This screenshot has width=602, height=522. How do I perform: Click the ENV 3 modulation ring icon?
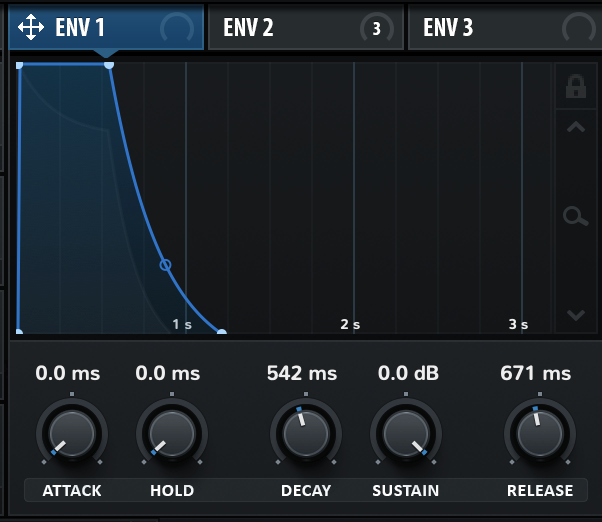[x=579, y=28]
